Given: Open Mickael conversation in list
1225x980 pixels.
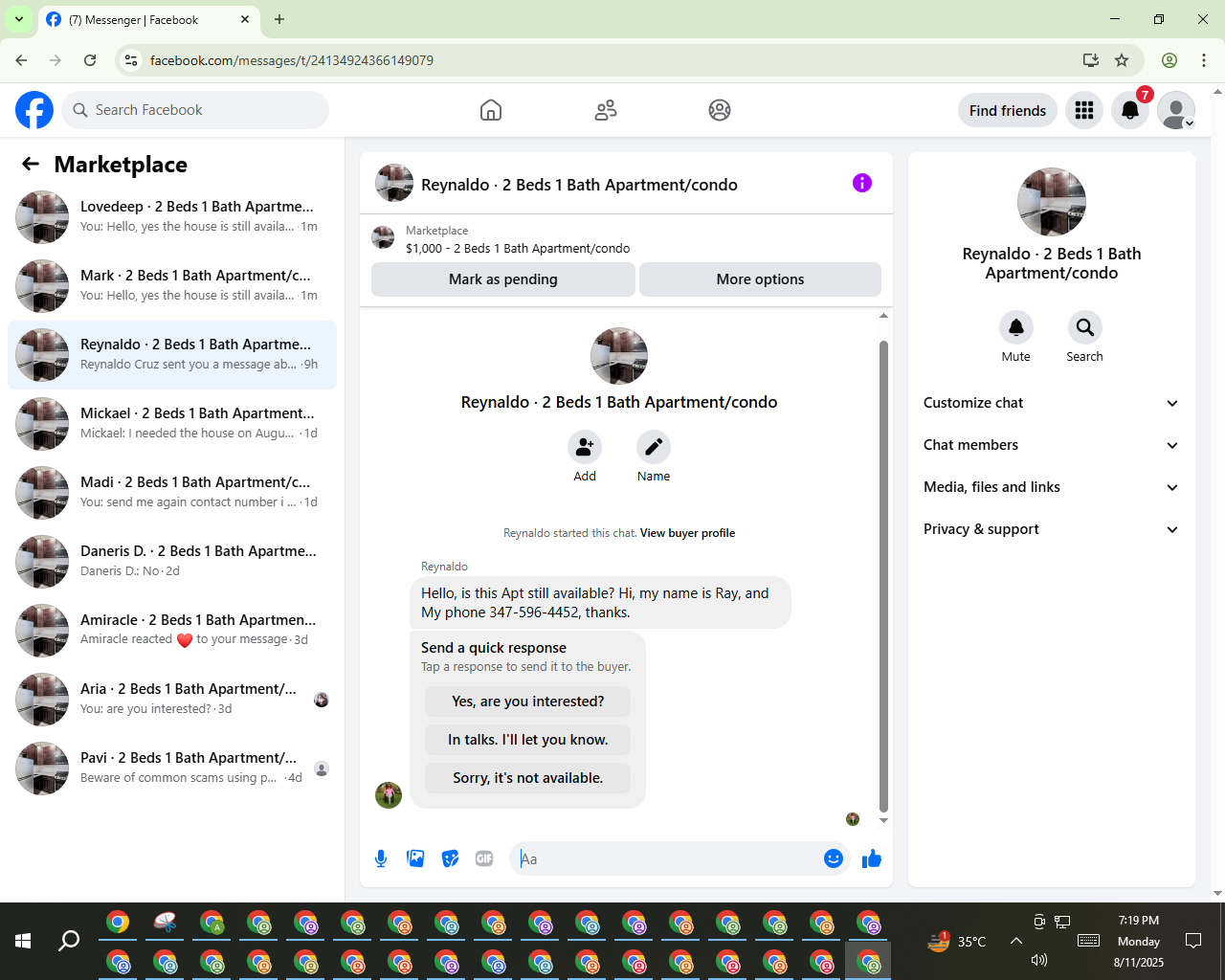Looking at the screenshot, I should 172,424.
